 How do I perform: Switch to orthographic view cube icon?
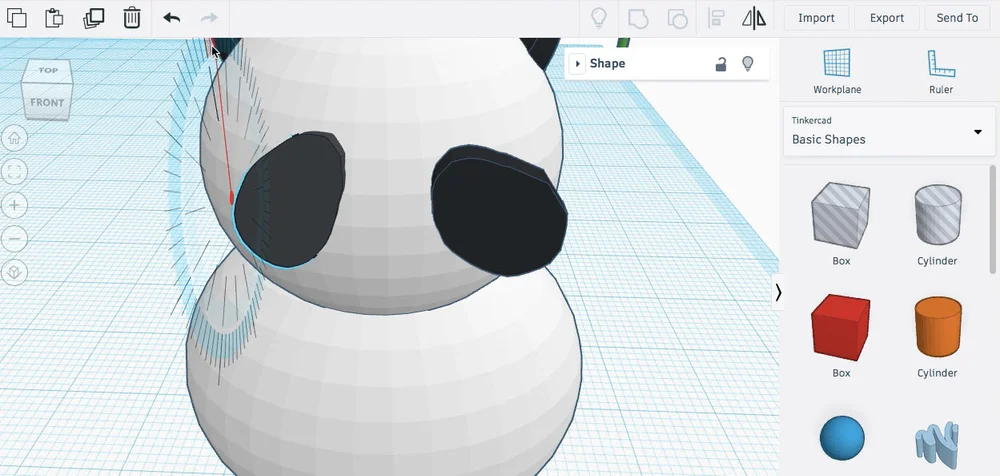point(14,272)
